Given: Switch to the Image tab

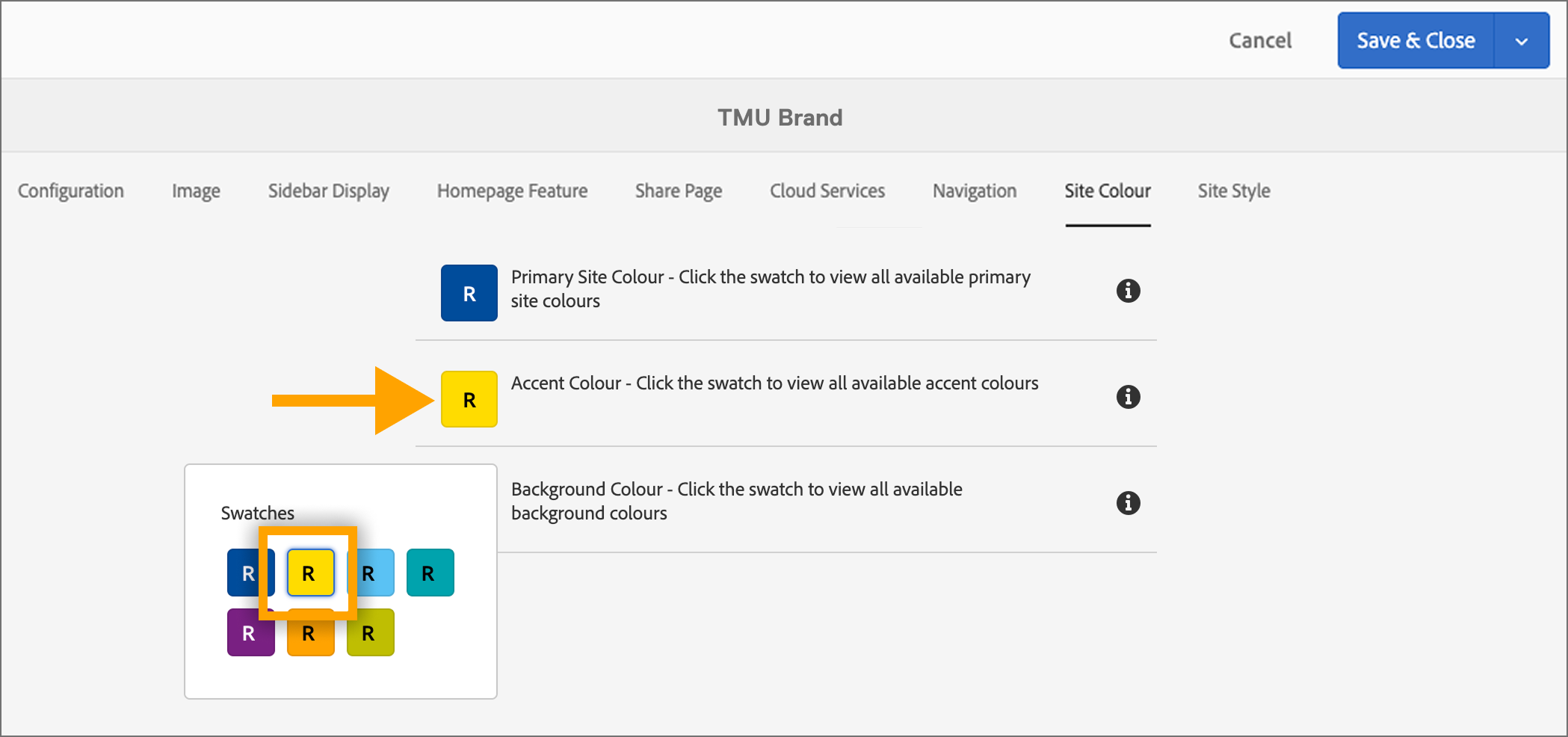Looking at the screenshot, I should point(195,191).
